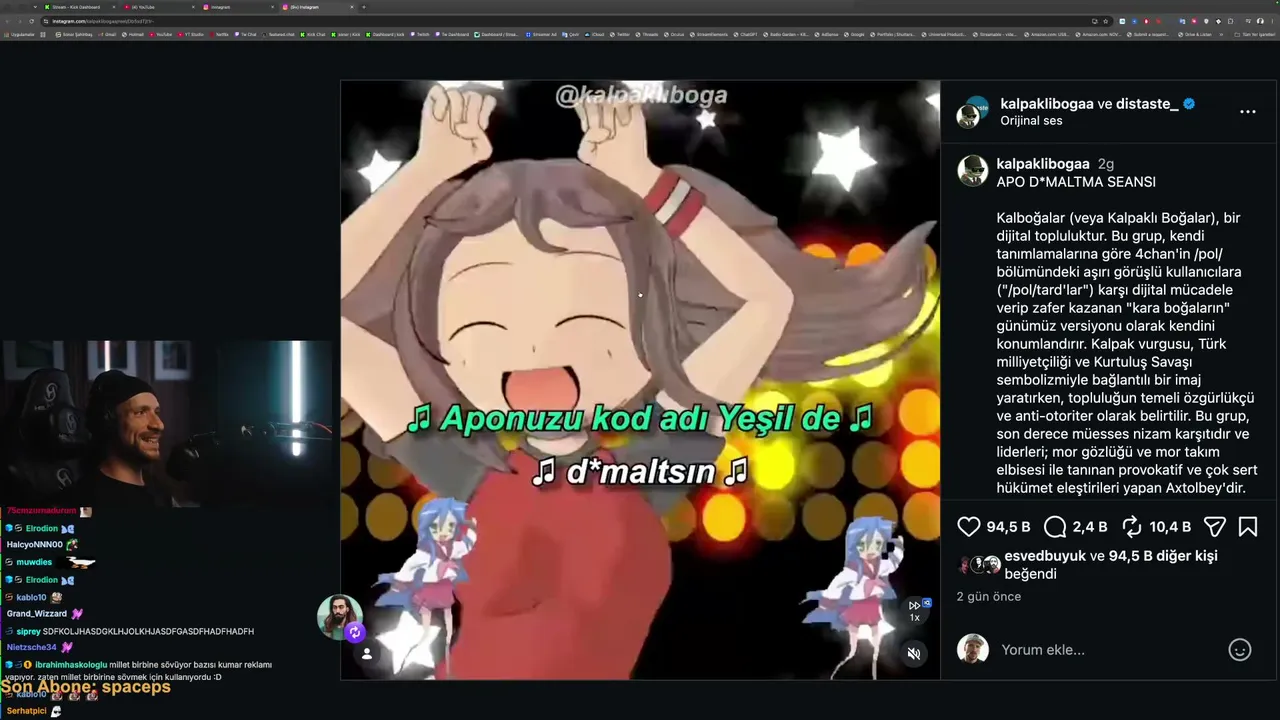1280x720 pixels.
Task: Add a comment in the Yorum ekle field
Action: (1110, 650)
